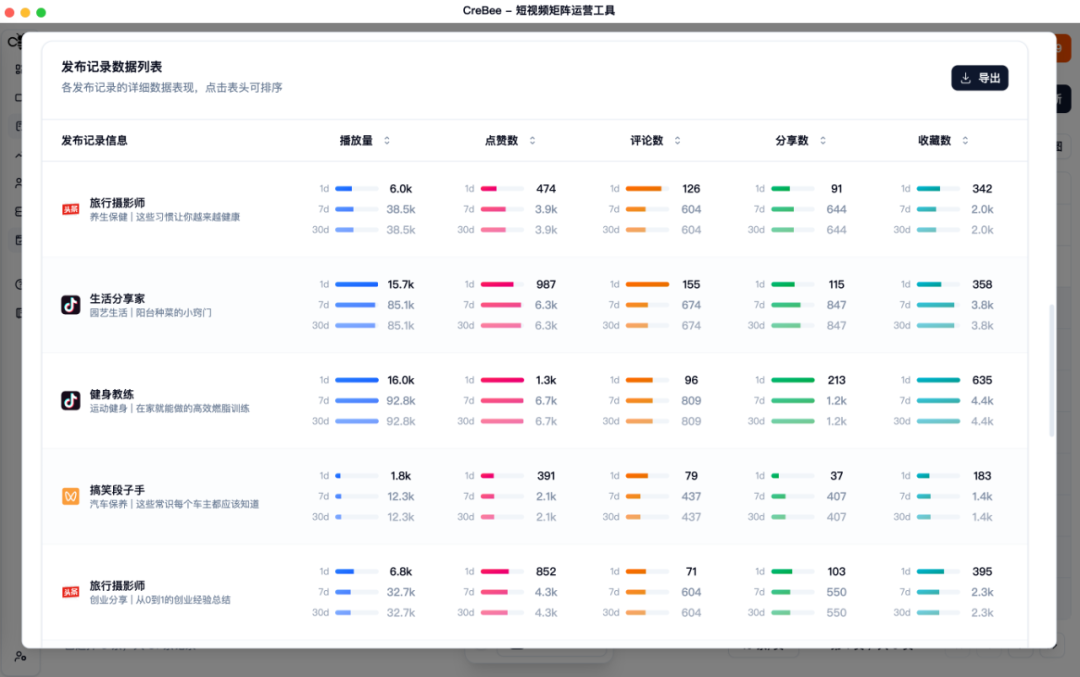Sort by 点赞数 column arrows
Image resolution: width=1080 pixels, height=677 pixels.
click(532, 140)
